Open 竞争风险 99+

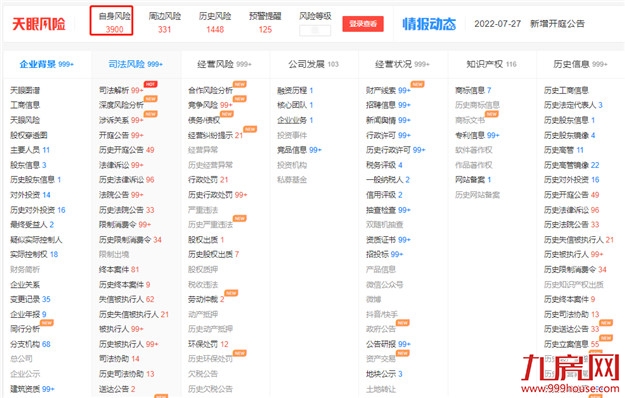[x=210, y=105]
